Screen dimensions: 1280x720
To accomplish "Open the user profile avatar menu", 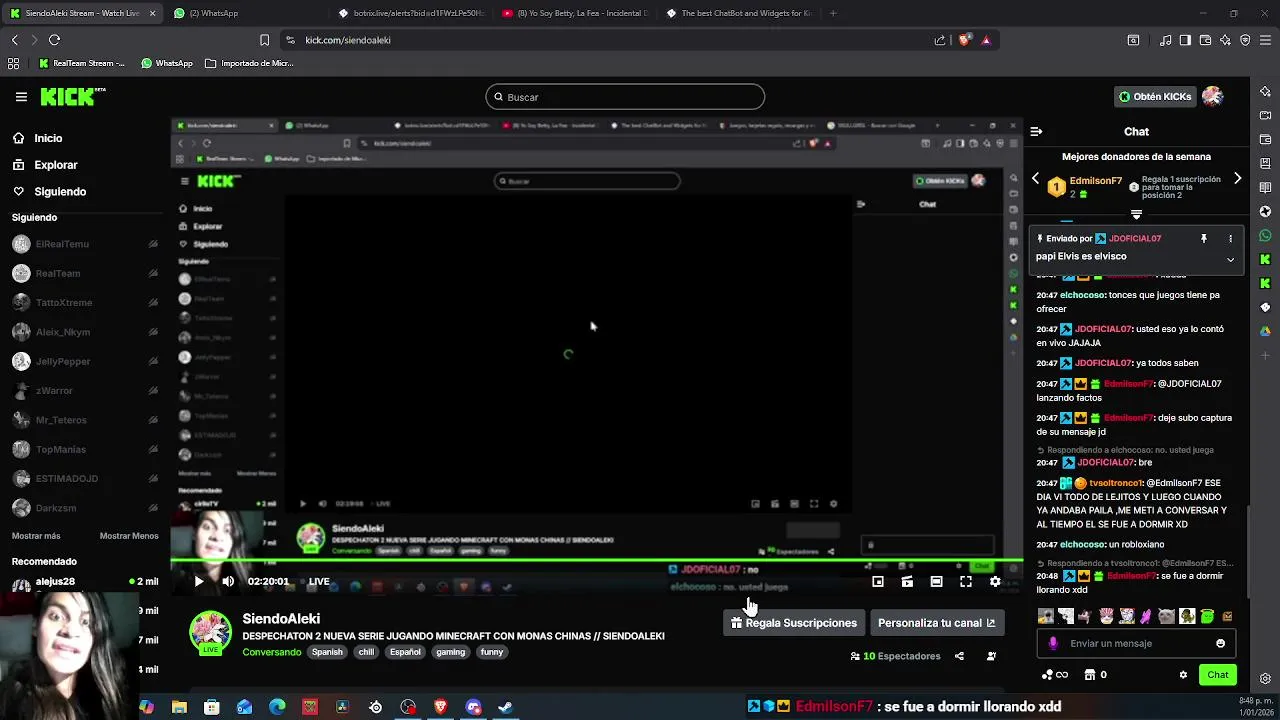I will [x=1212, y=96].
